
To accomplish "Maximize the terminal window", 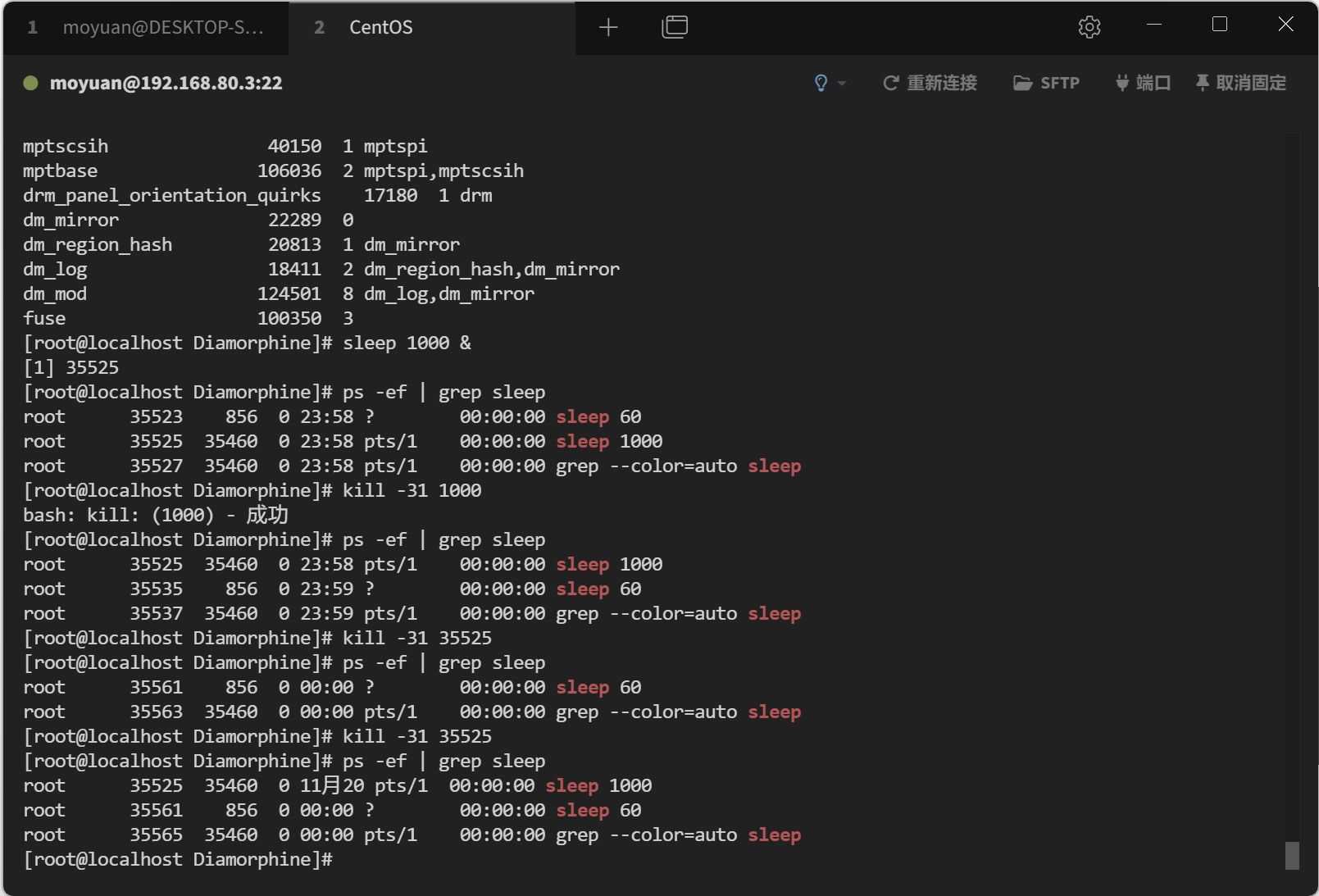I will click(x=1220, y=25).
